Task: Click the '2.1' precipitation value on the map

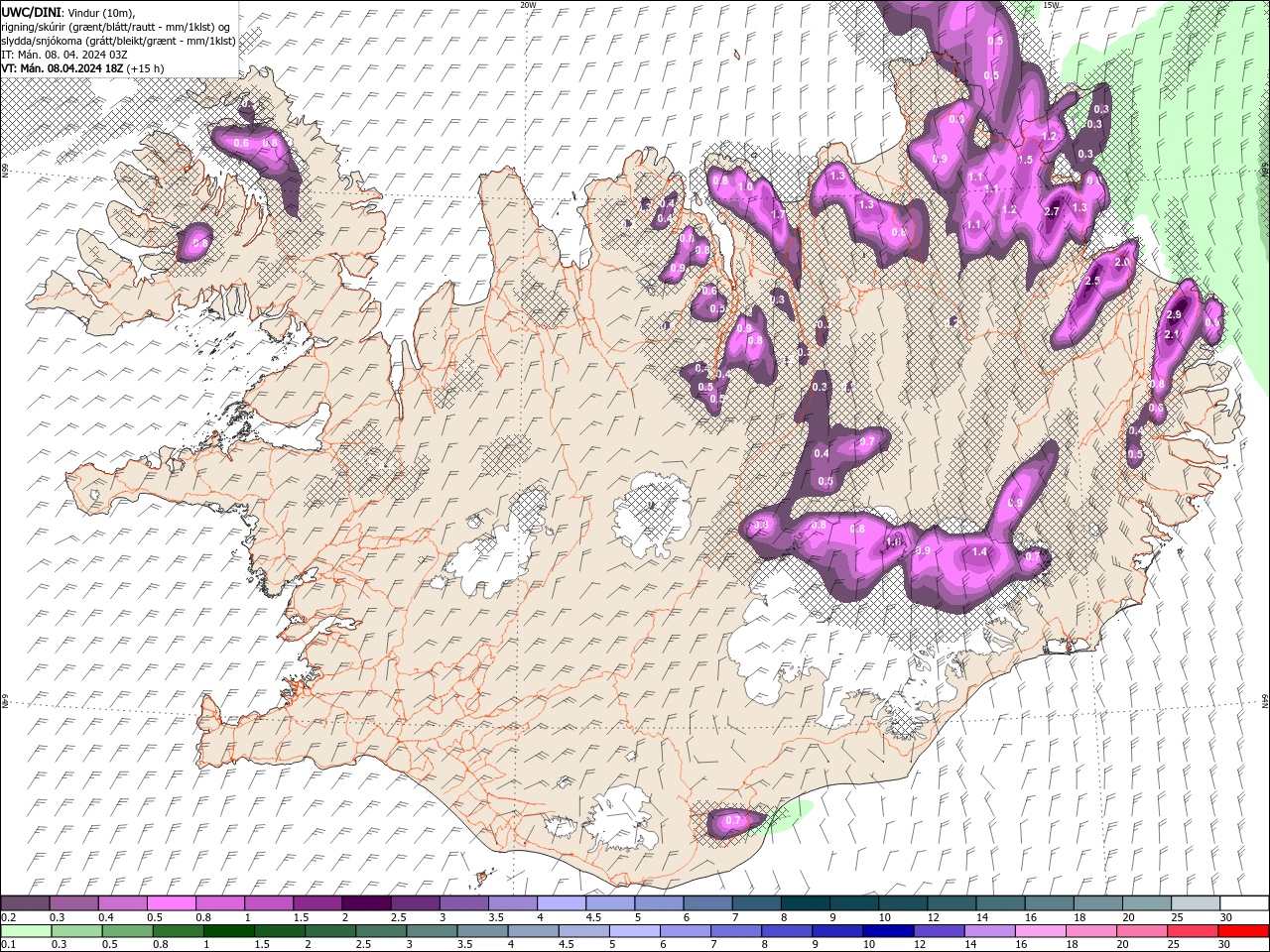Action: coord(1172,335)
